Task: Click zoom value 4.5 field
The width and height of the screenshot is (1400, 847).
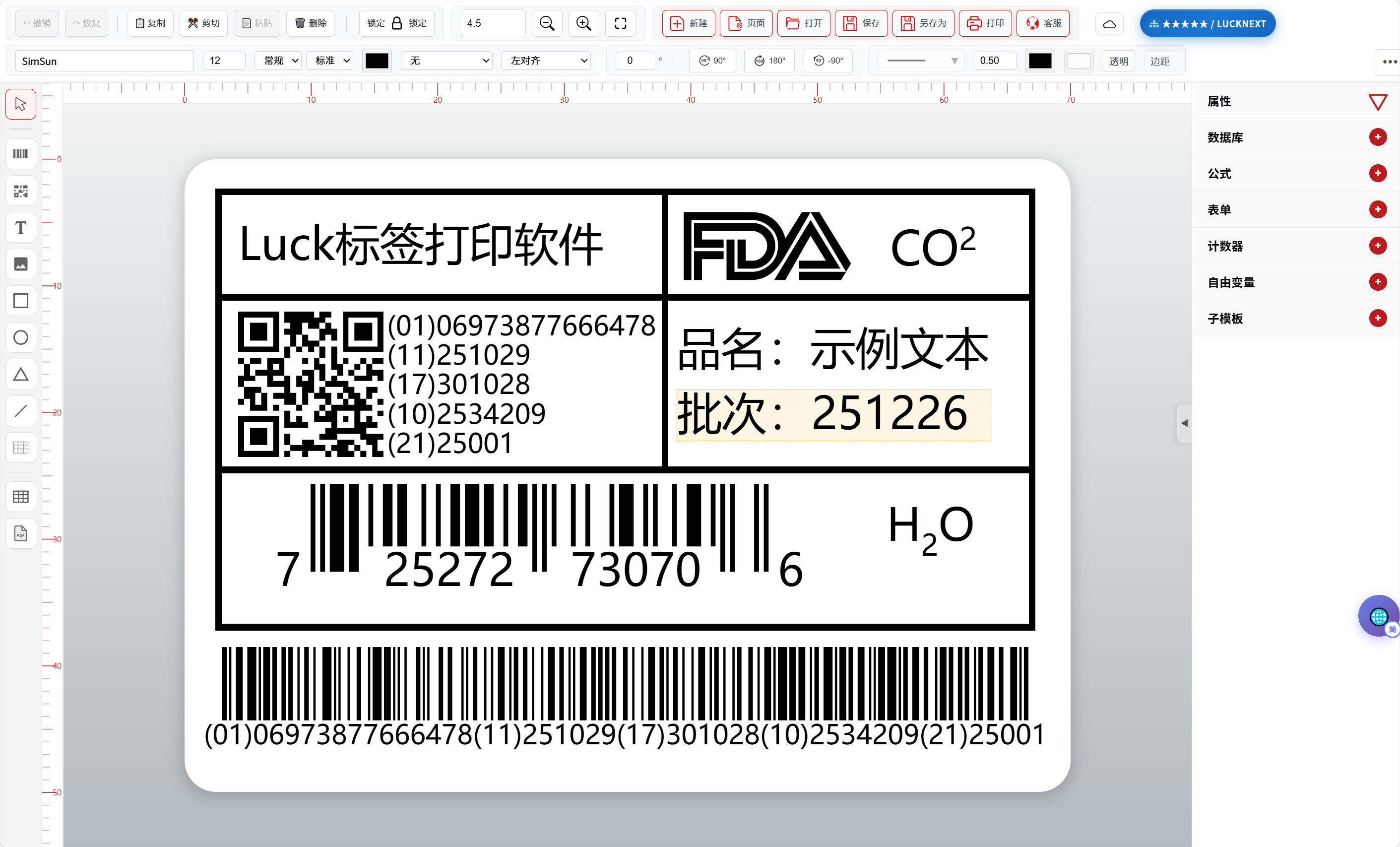Action: pyautogui.click(x=493, y=23)
